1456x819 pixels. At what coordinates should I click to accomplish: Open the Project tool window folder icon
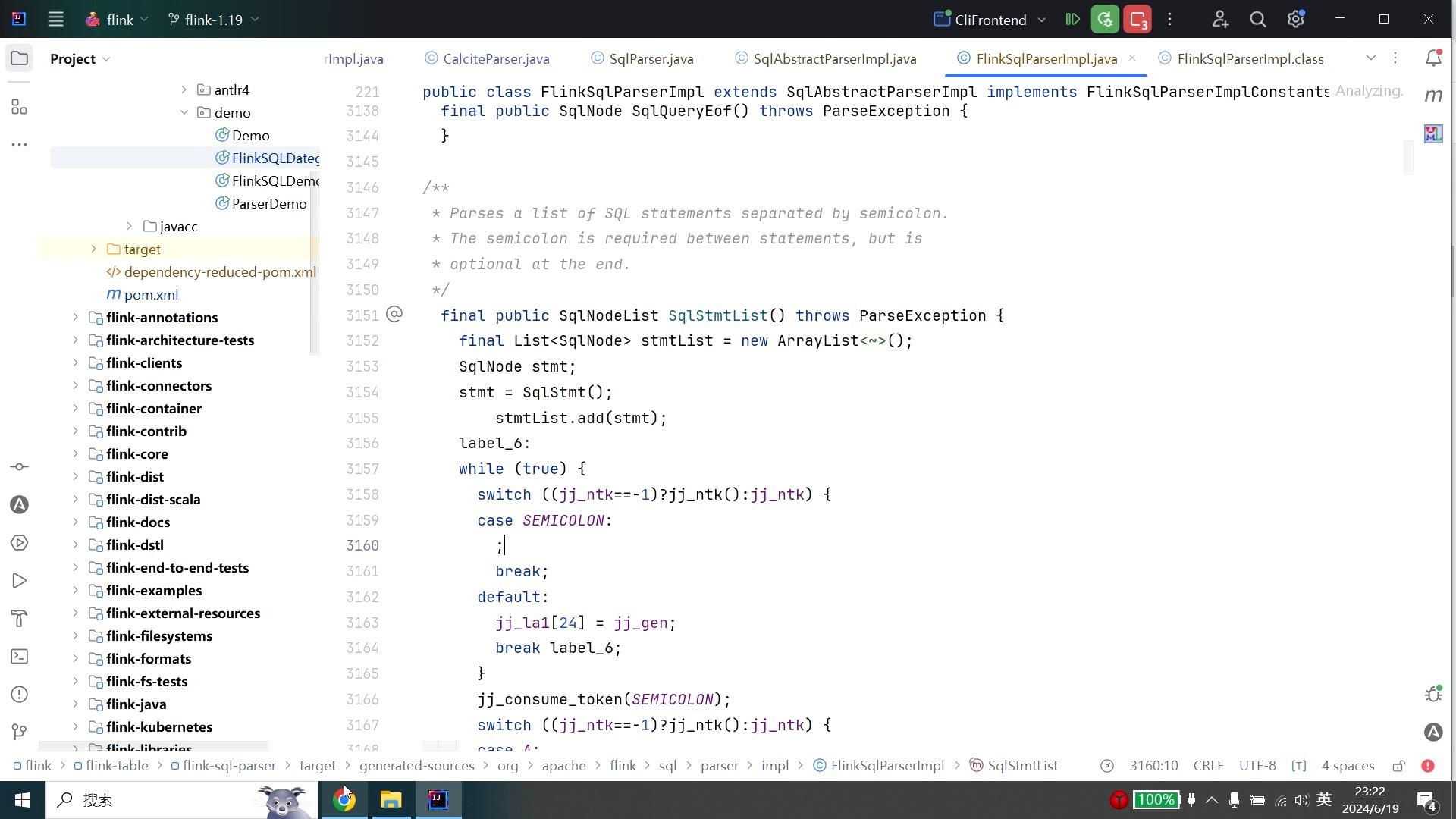(20, 58)
